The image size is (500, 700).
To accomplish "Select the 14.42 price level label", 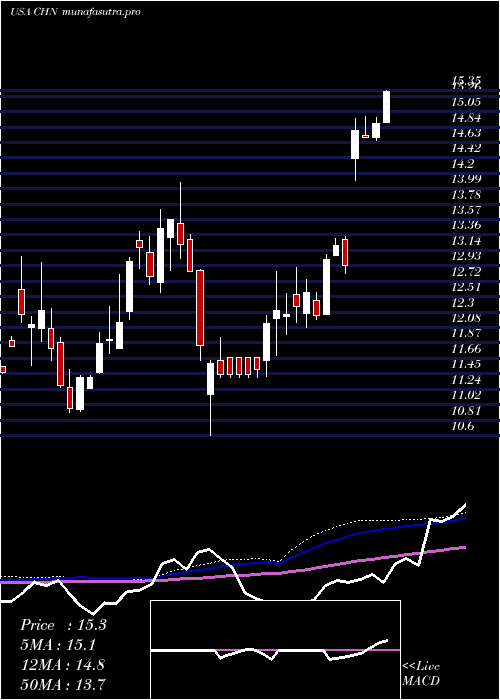I will coord(466,148).
